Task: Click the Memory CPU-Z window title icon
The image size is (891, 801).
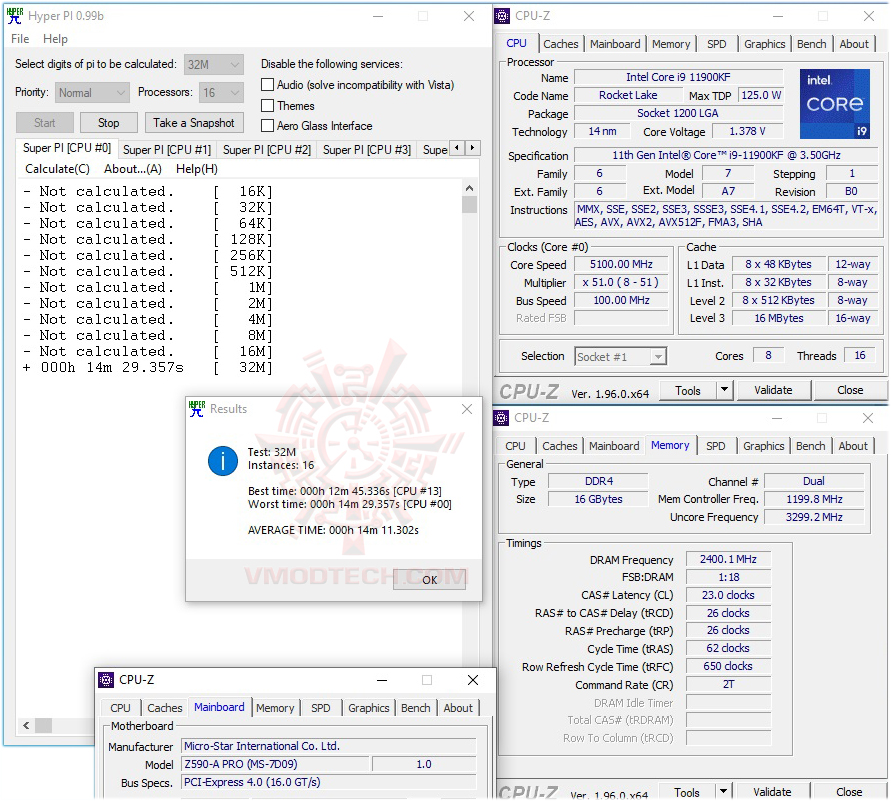Action: pos(501,418)
